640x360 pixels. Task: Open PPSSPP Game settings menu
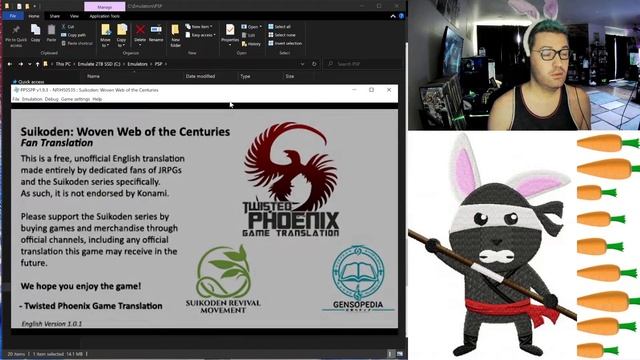75,99
